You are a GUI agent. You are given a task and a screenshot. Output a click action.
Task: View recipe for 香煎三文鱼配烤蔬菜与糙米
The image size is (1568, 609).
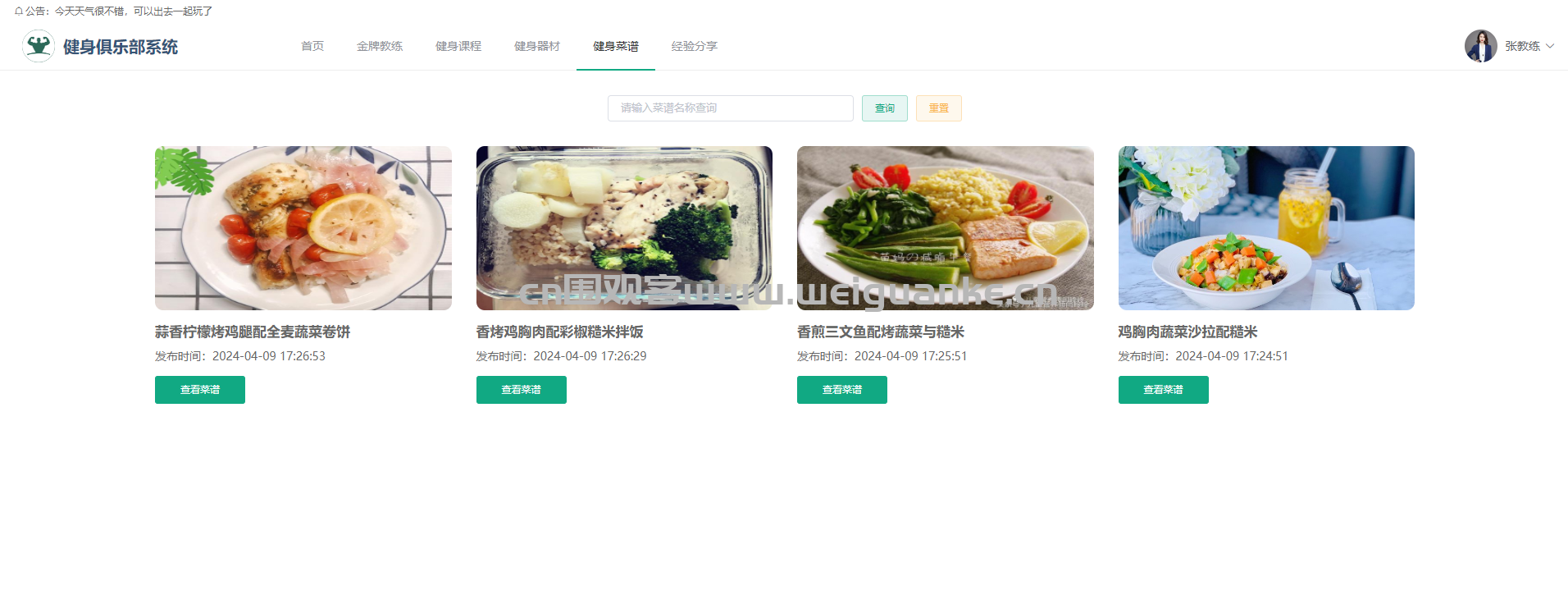tap(842, 390)
